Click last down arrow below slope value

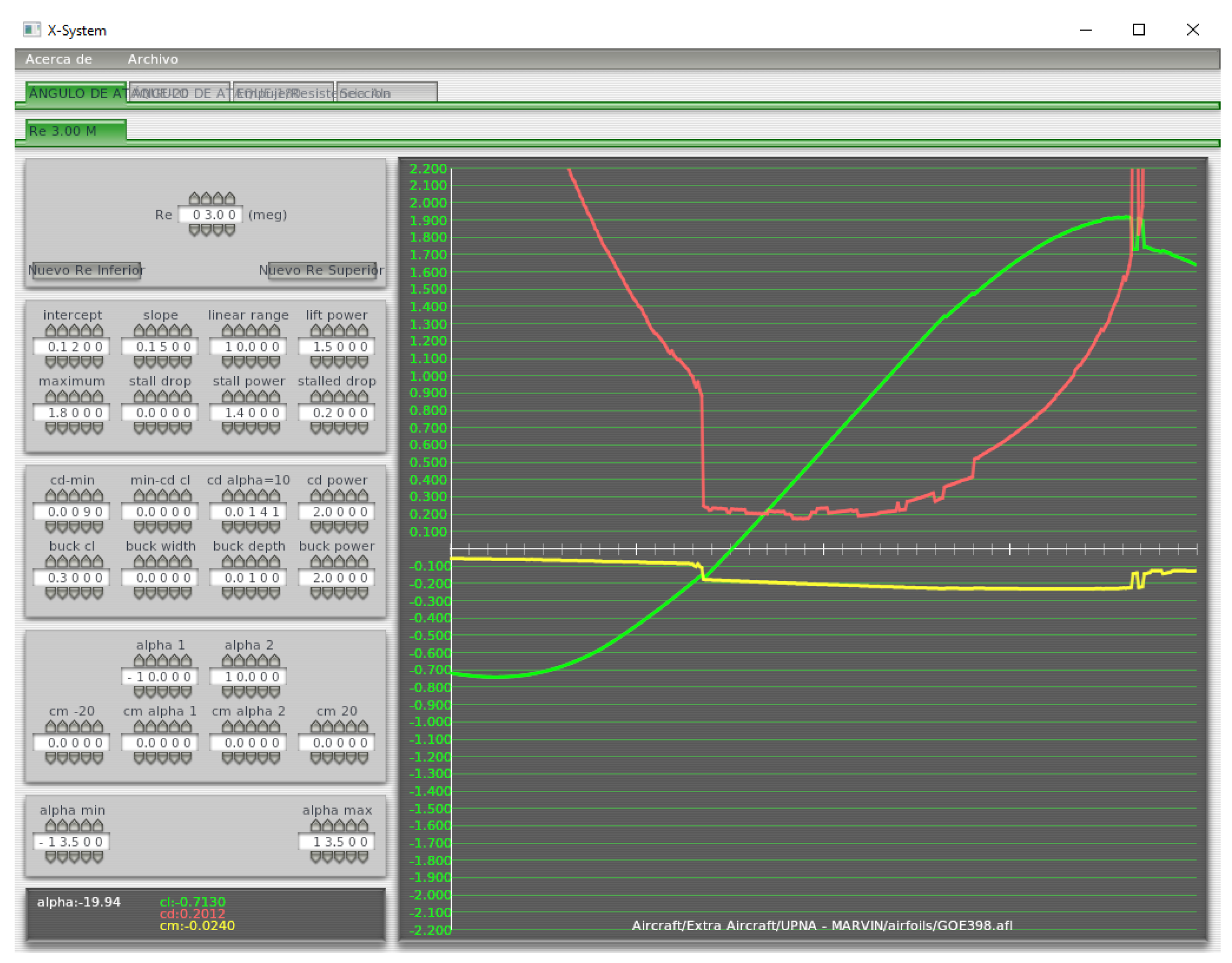pos(187,362)
